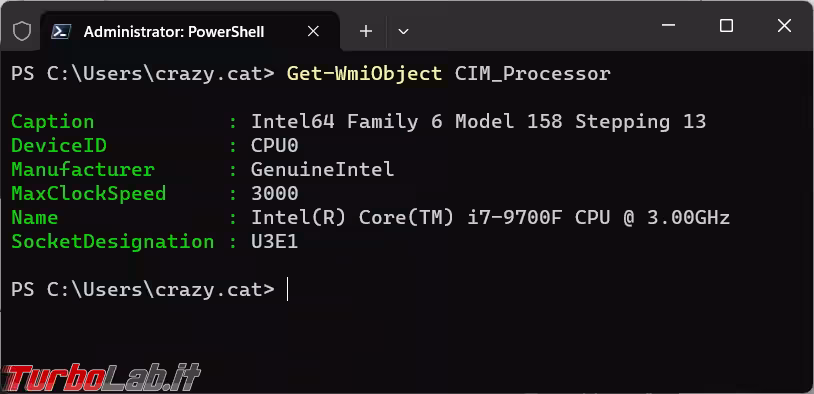Place cursor at the bottom empty prompt

(x=287, y=290)
